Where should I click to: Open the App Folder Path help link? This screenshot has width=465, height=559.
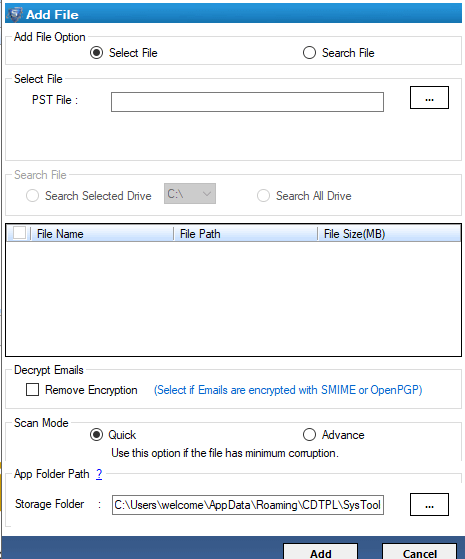click(99, 474)
